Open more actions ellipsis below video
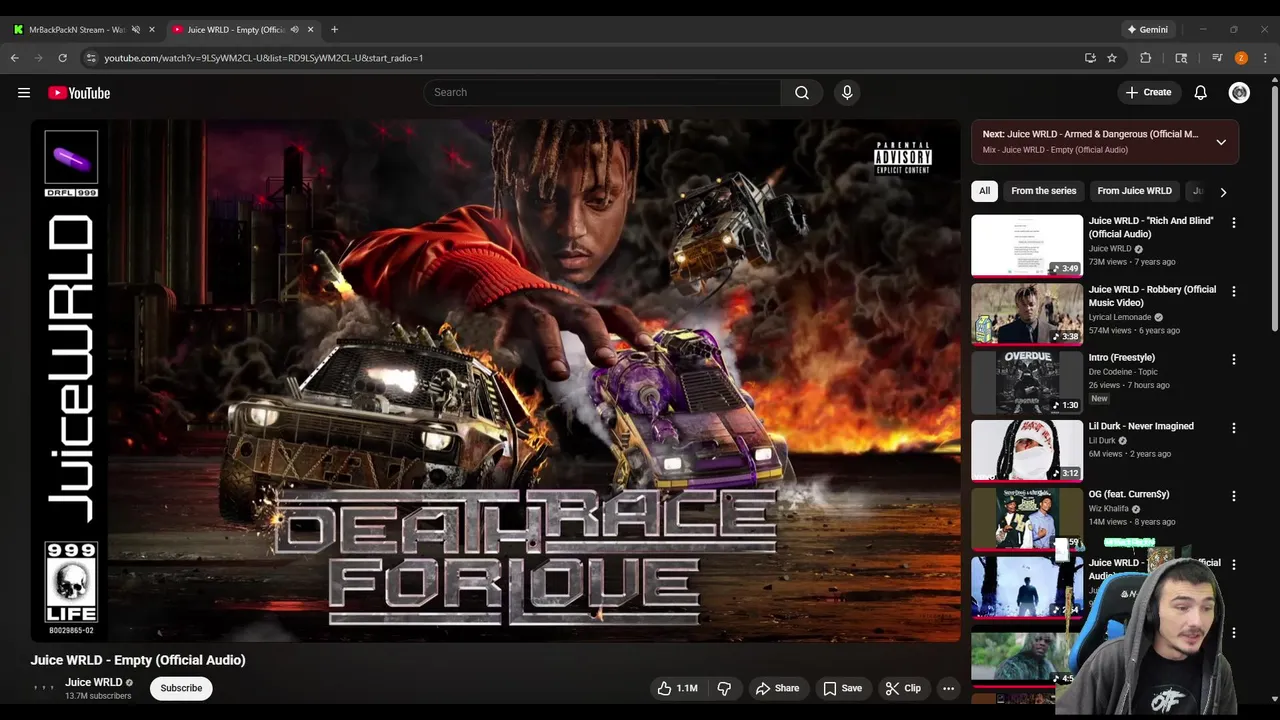 [x=948, y=688]
